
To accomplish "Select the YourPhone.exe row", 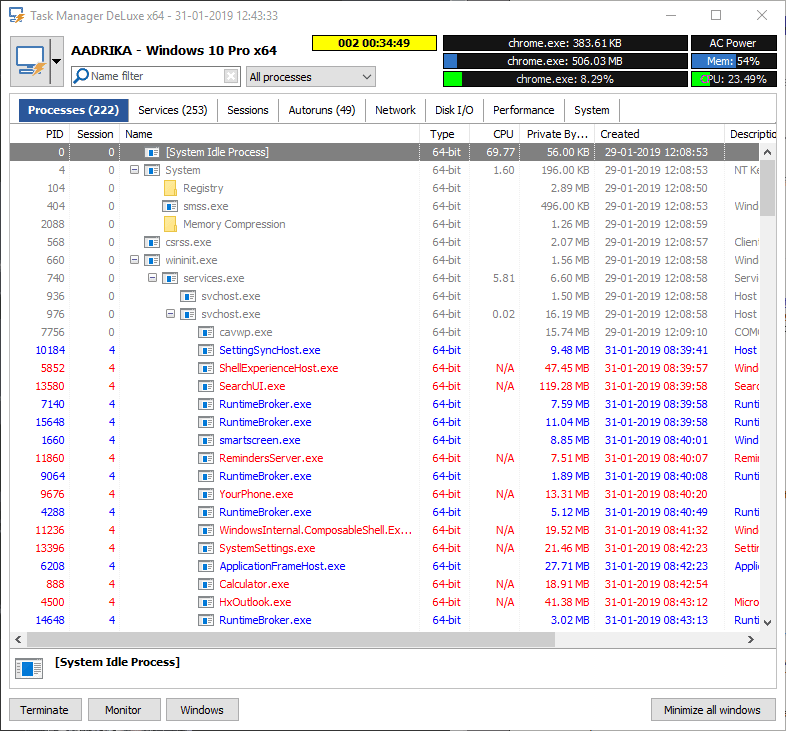I will click(x=384, y=494).
